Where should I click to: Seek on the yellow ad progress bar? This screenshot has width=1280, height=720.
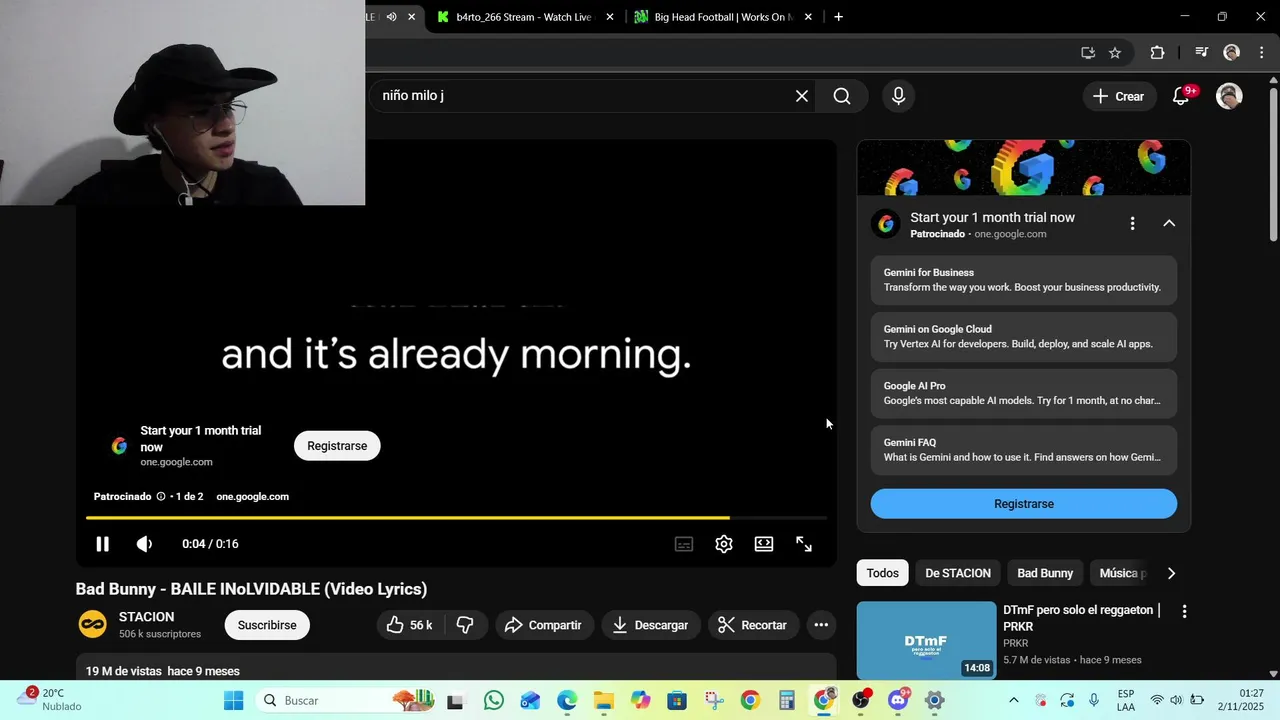click(456, 518)
